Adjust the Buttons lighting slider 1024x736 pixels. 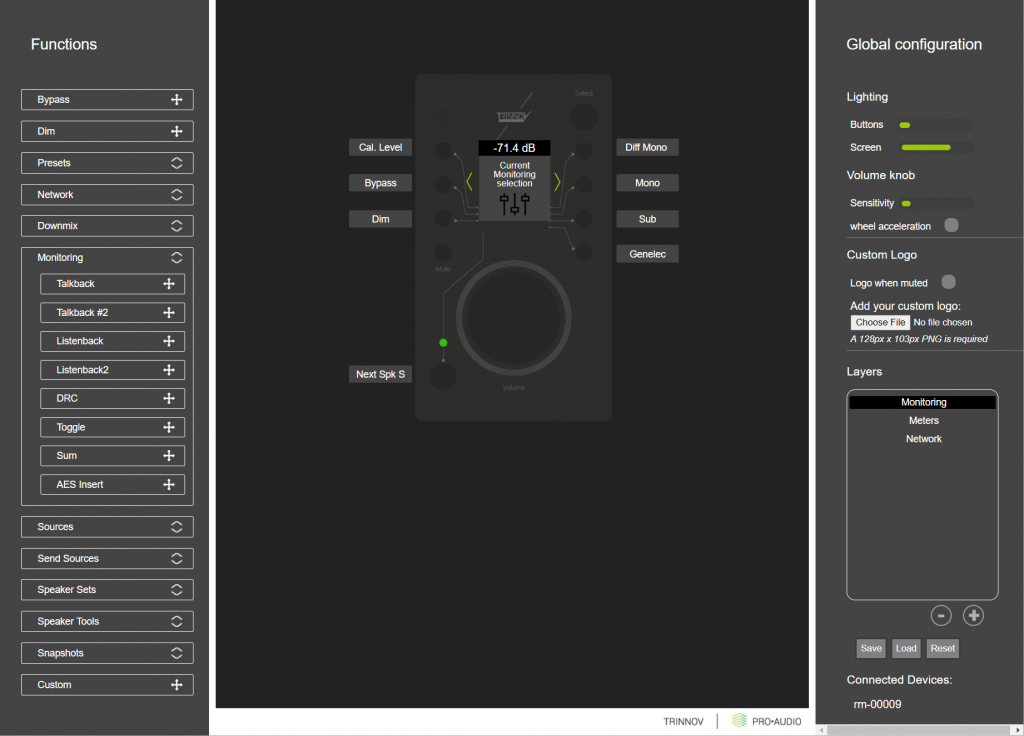[936, 125]
